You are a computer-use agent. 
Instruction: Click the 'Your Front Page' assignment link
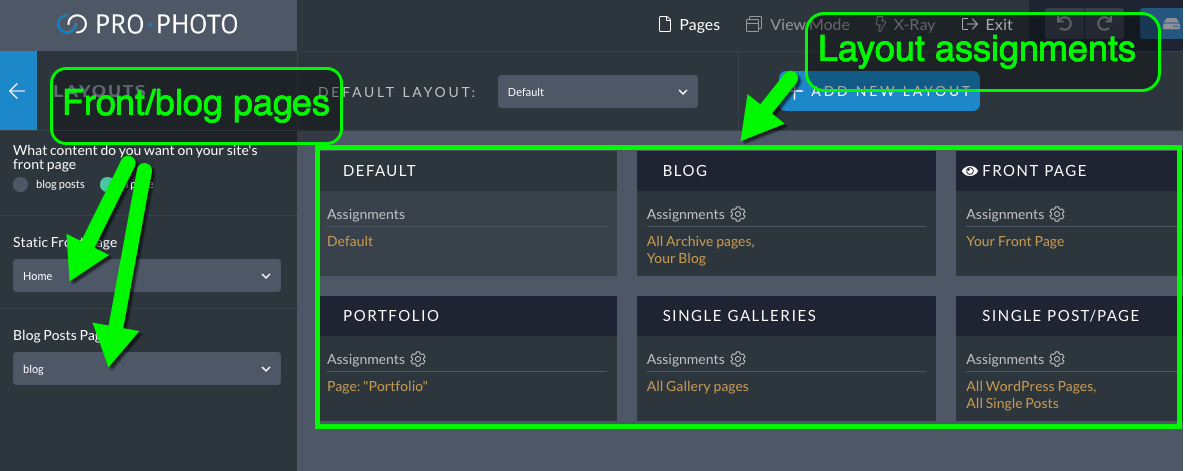(x=1015, y=241)
